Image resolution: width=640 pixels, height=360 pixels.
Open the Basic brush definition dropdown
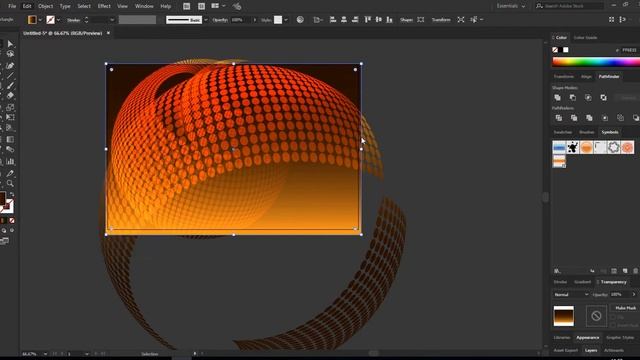click(206, 20)
